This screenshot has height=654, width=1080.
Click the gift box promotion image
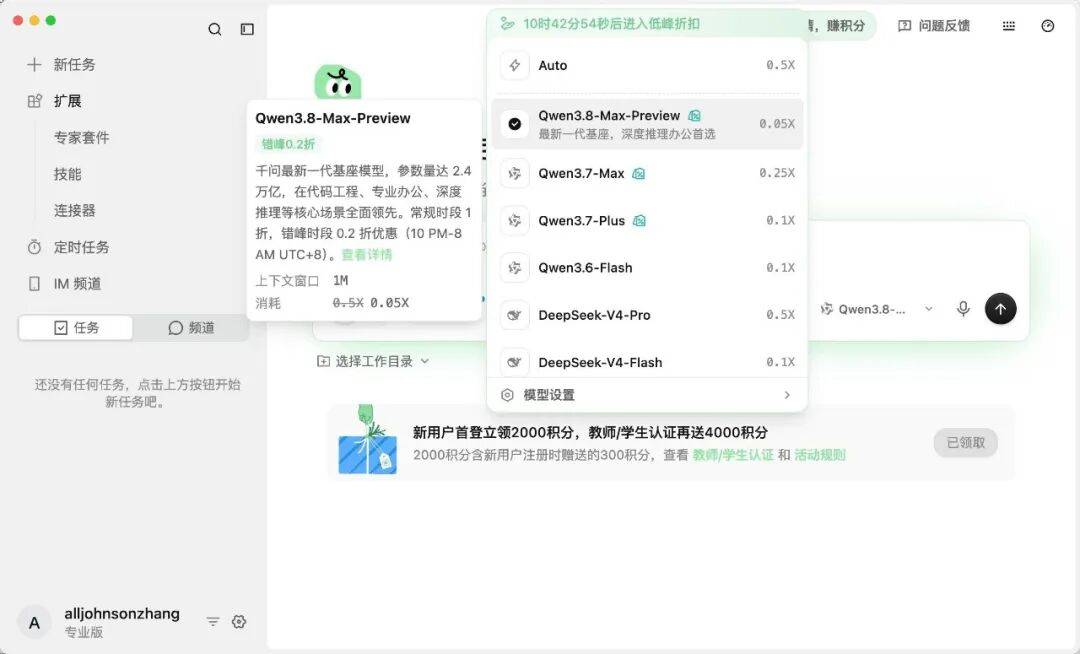click(368, 440)
